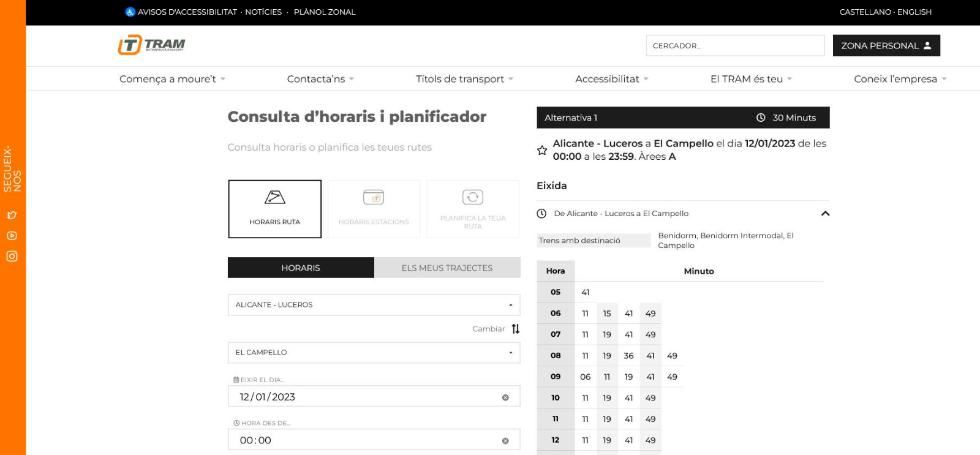Open the YouTube icon in sidebar
This screenshot has width=980, height=455.
[x=13, y=235]
